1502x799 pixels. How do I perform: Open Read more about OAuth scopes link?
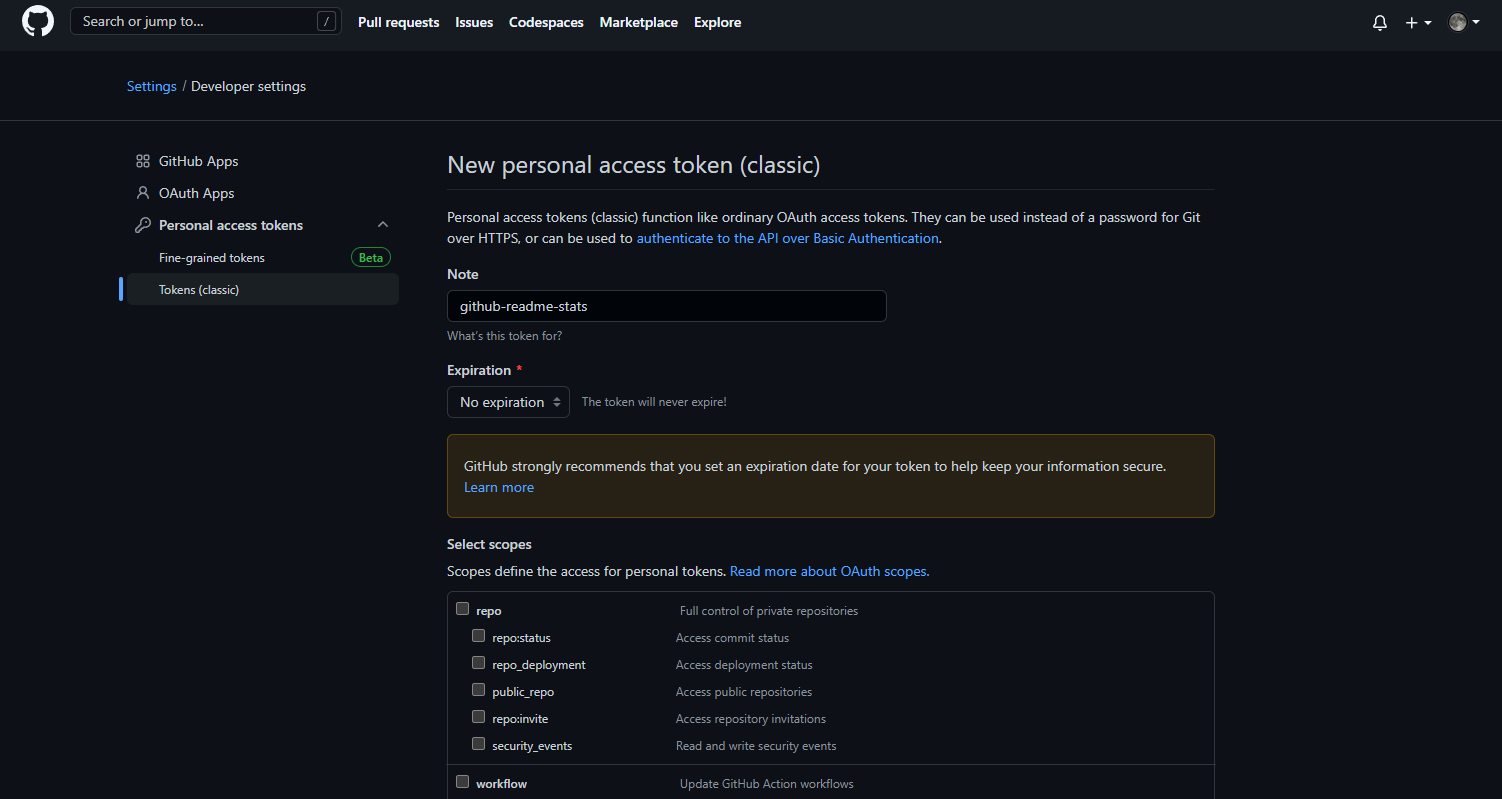click(x=830, y=571)
